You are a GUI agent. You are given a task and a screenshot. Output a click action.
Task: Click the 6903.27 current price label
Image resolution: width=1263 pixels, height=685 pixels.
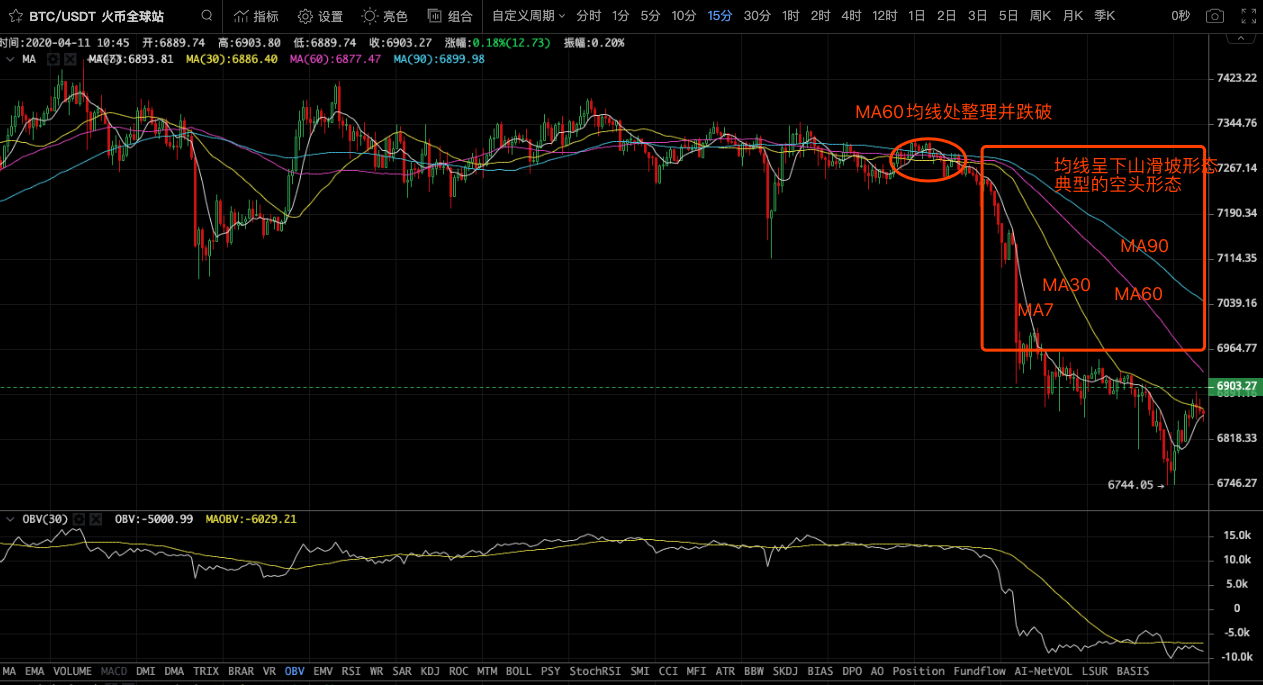[1235, 386]
